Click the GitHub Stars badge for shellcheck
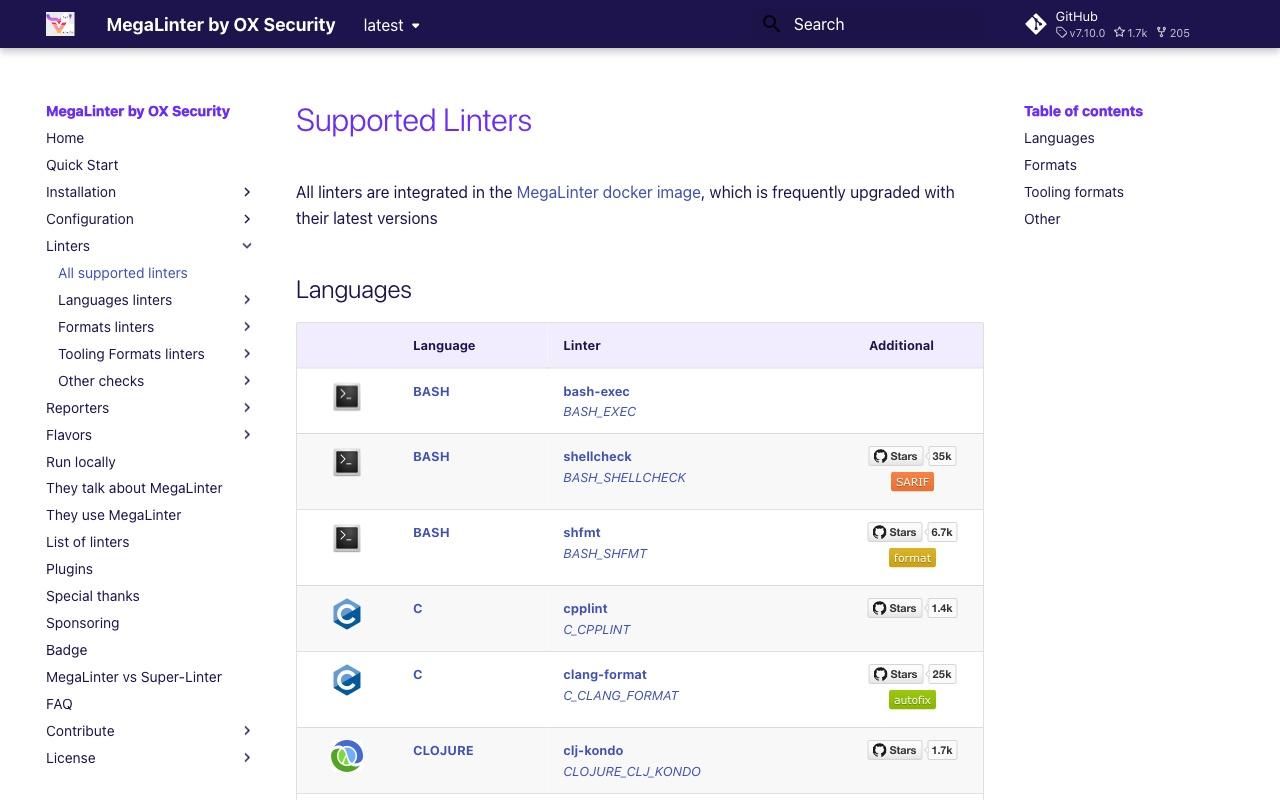1280x800 pixels. 912,456
